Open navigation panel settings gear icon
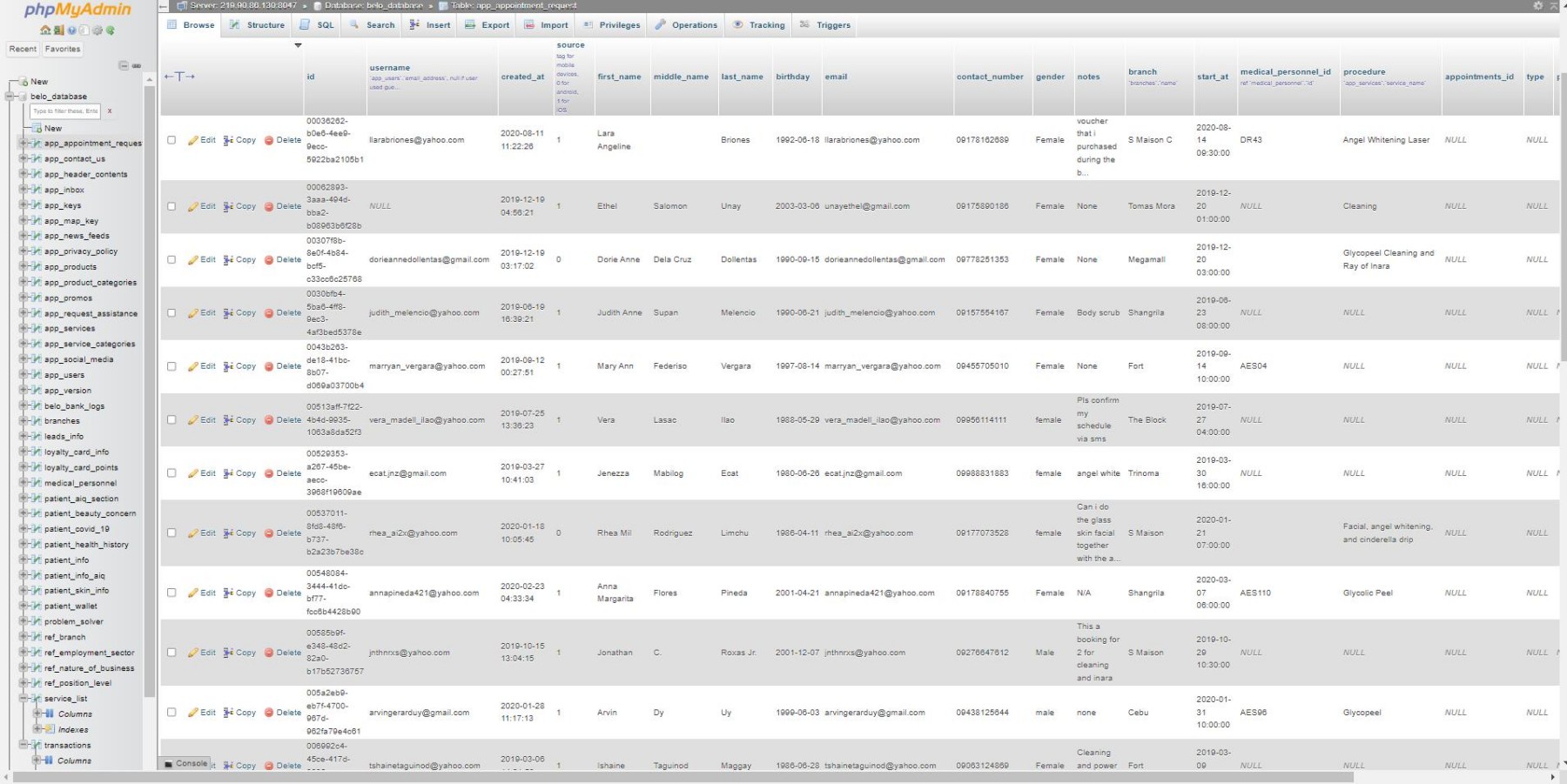 [98, 30]
